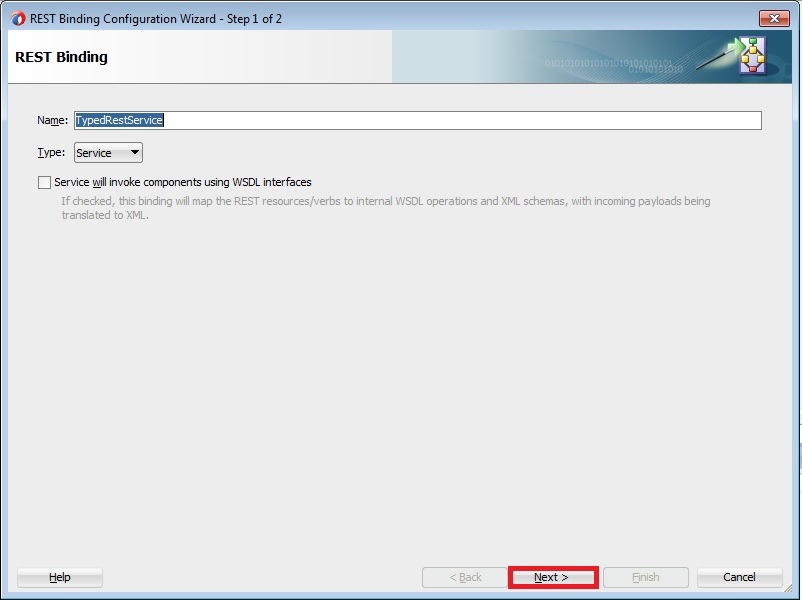The height and width of the screenshot is (600, 802).
Task: Open the Type dropdown showing Service
Action: click(x=108, y=153)
